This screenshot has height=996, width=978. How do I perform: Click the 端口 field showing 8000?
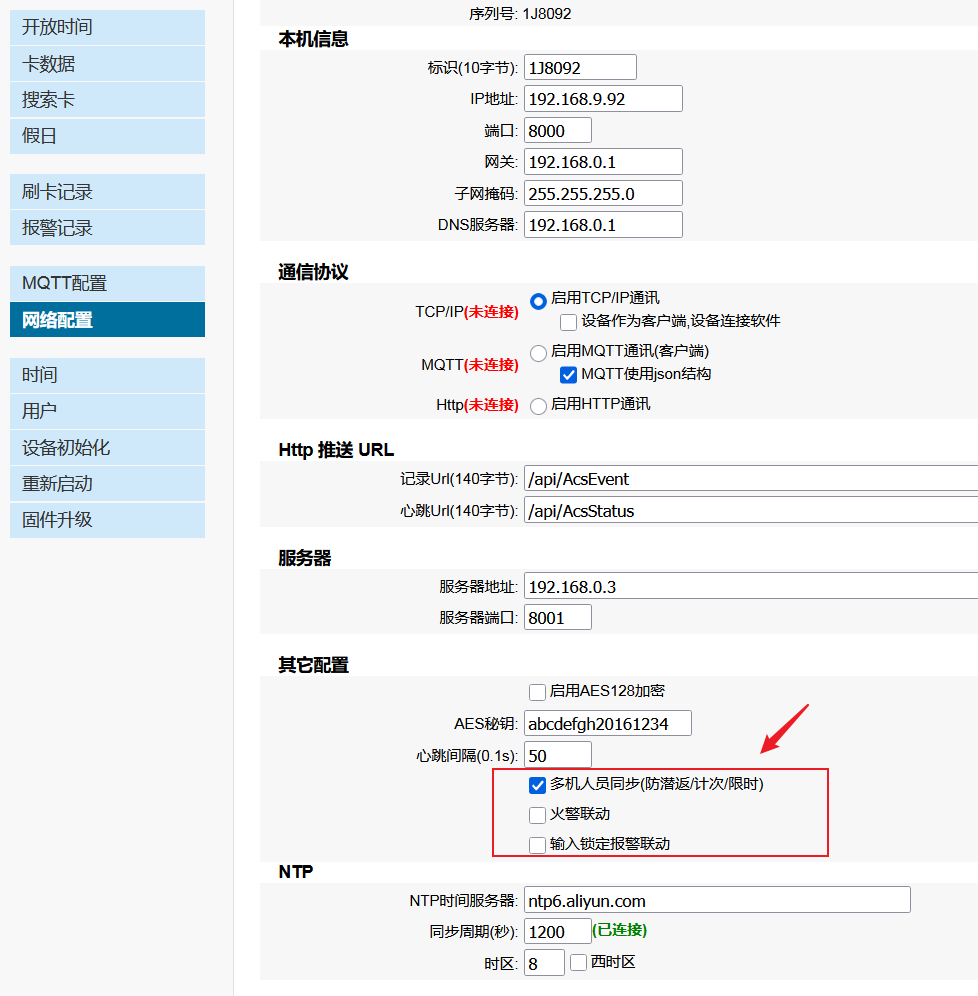coord(558,131)
